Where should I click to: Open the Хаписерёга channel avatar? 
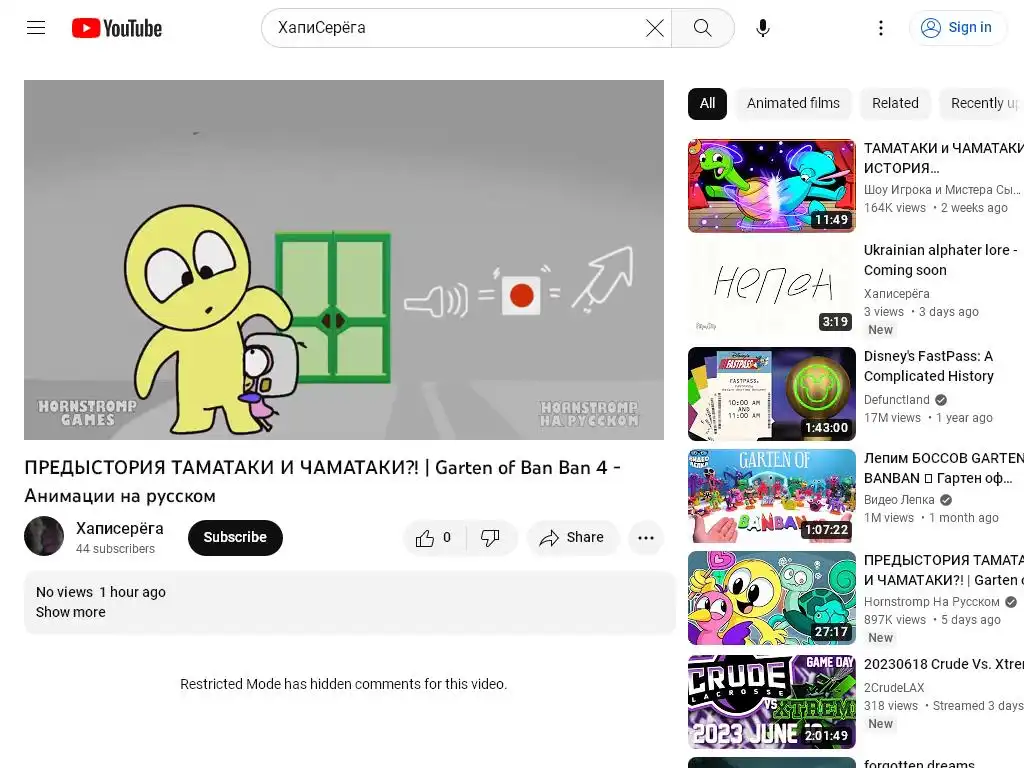coord(44,536)
